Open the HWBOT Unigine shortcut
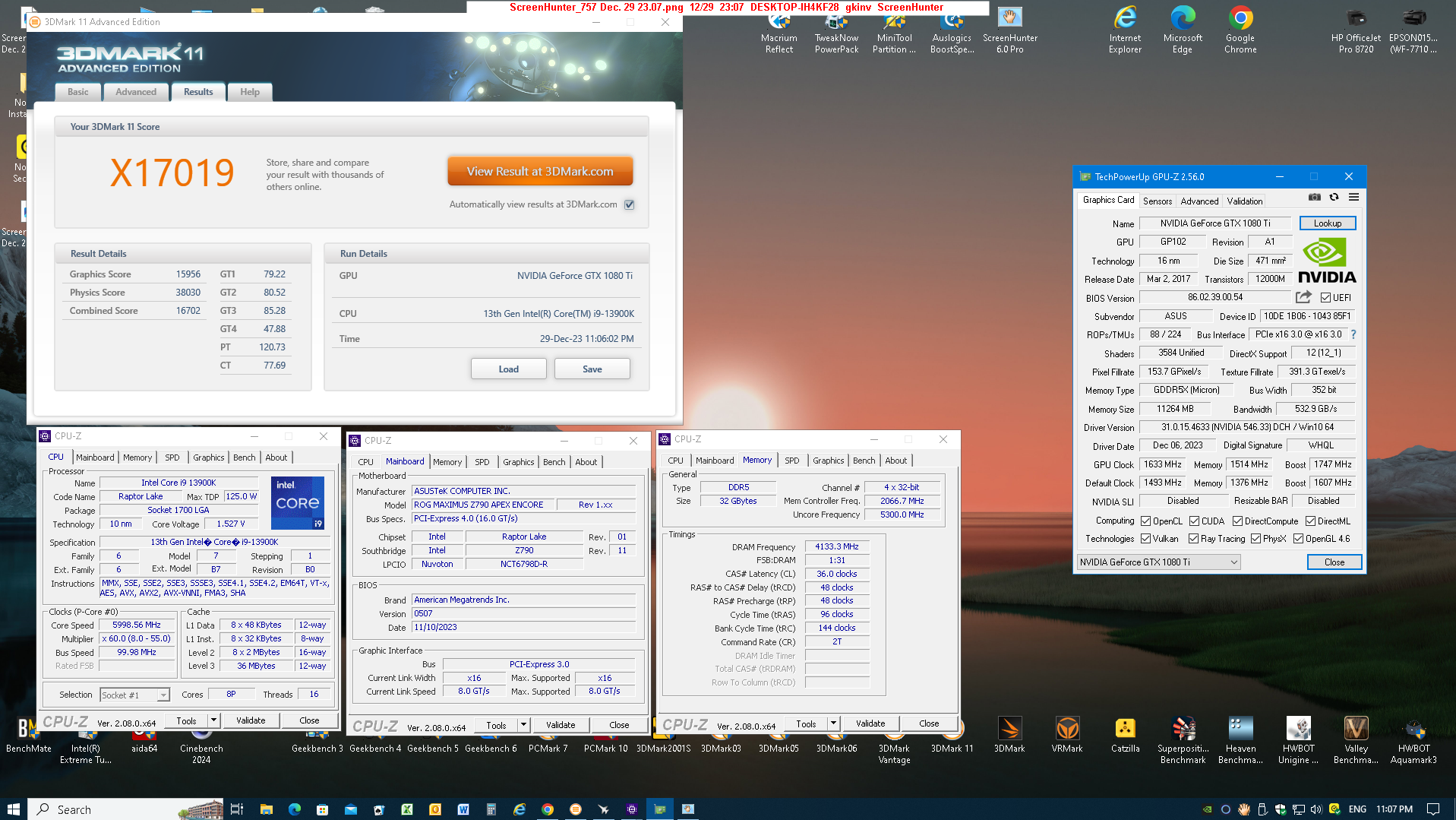This screenshot has height=820, width=1456. [x=1298, y=740]
